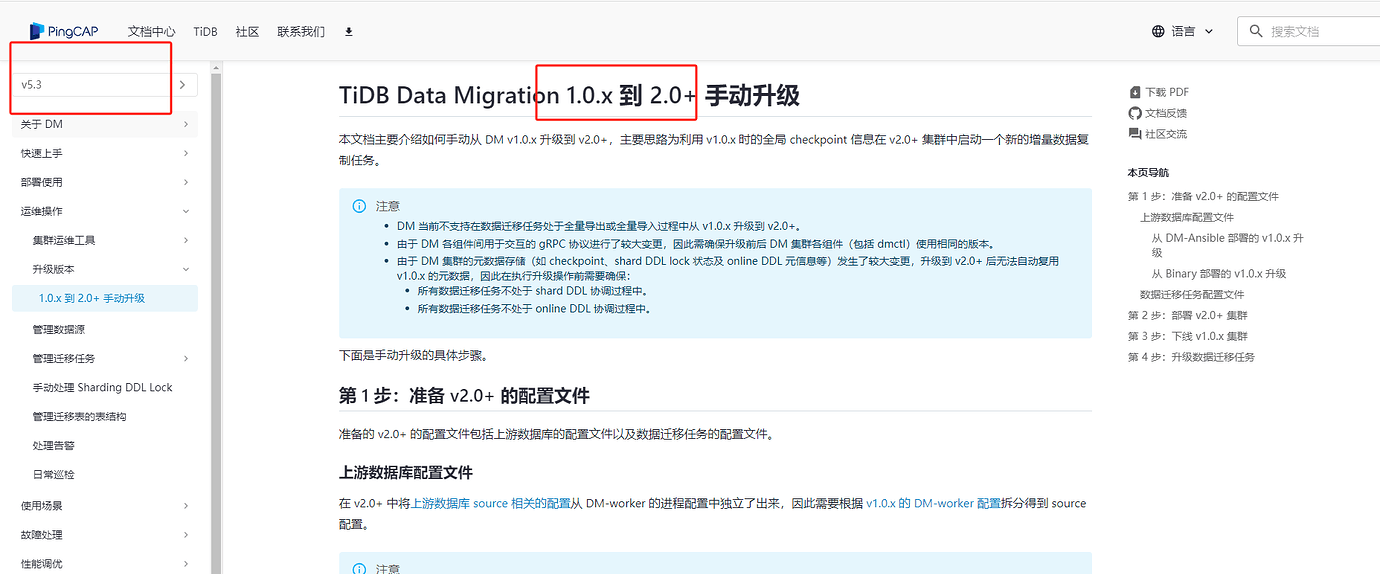Select 日常巡检 in sidebar
The height and width of the screenshot is (574, 1380).
(x=53, y=475)
